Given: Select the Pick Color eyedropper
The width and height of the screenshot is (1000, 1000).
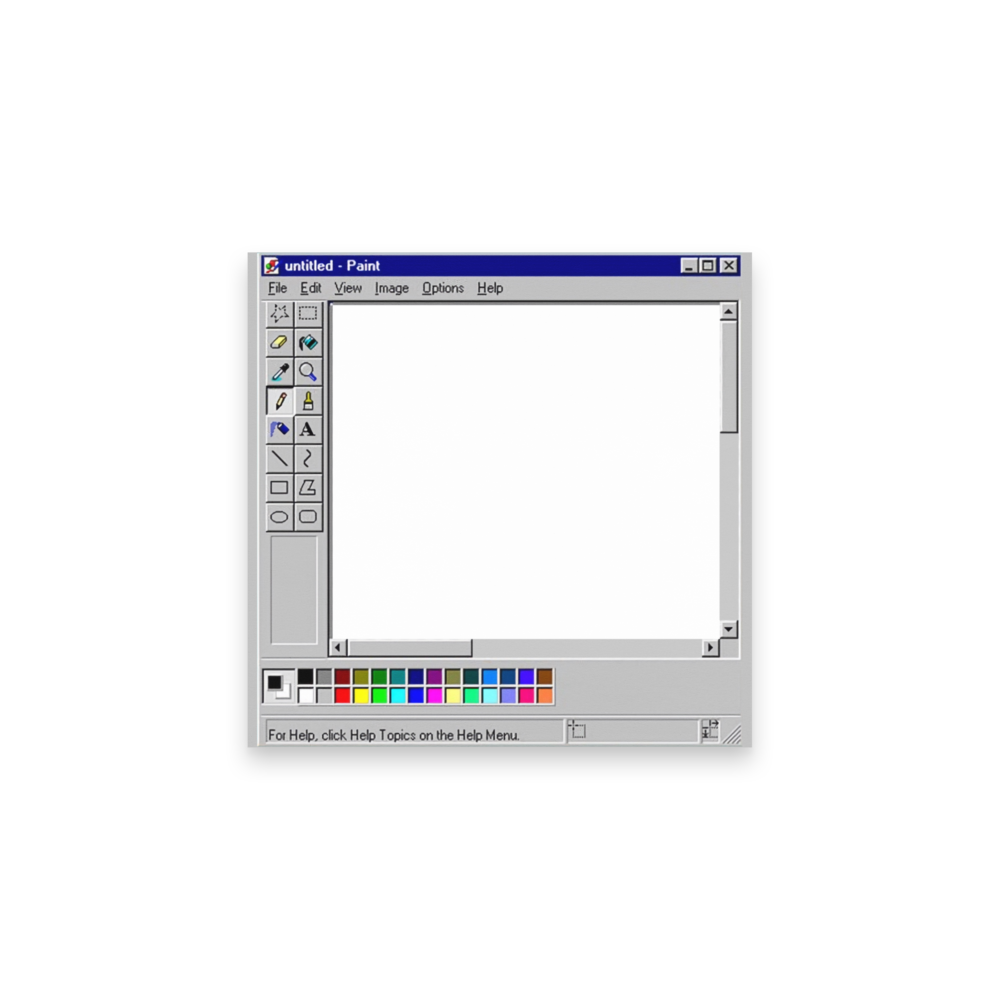Looking at the screenshot, I should pyautogui.click(x=279, y=371).
